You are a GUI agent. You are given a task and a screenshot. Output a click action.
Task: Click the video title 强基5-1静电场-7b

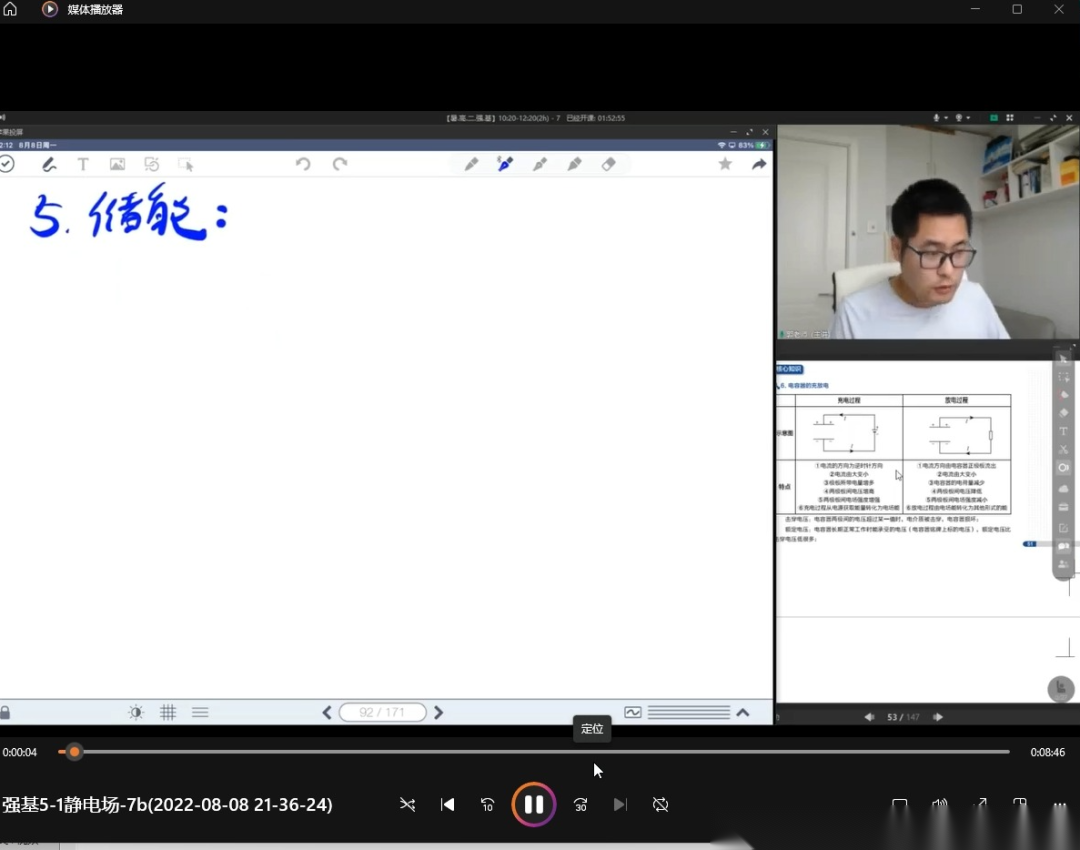point(167,804)
